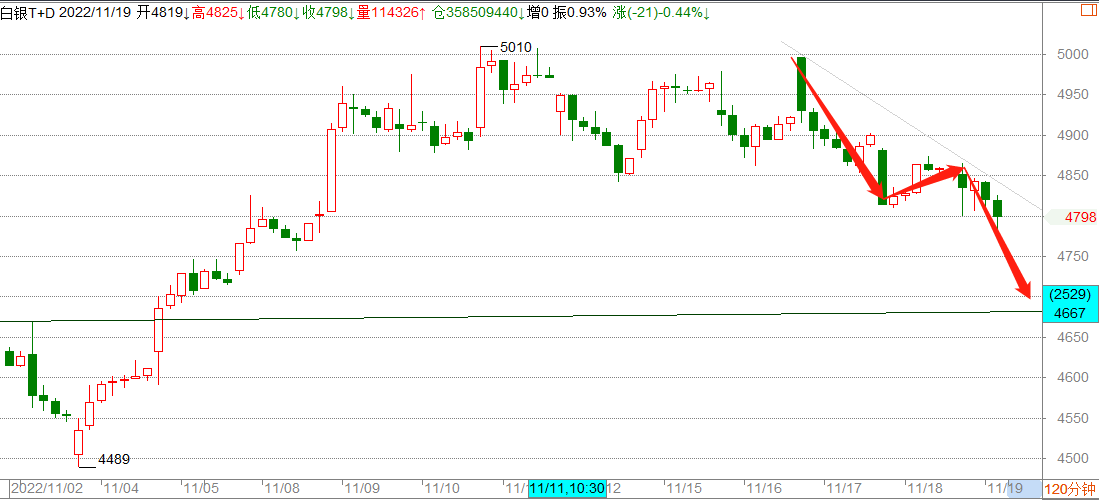Screen dimensions: 1099x500
Task: Click the 5010 high point label
Action: (517, 48)
